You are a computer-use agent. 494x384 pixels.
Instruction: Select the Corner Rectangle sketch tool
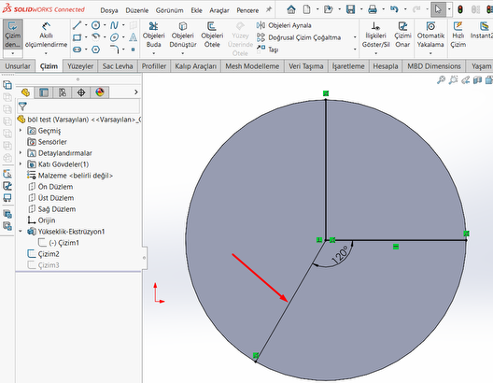[x=77, y=37]
